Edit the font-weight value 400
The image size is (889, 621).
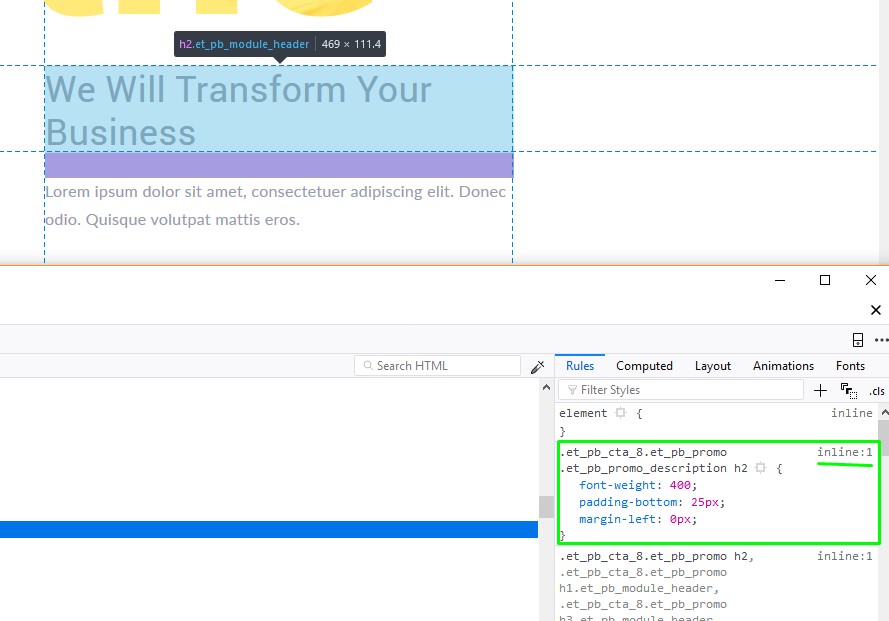click(680, 485)
